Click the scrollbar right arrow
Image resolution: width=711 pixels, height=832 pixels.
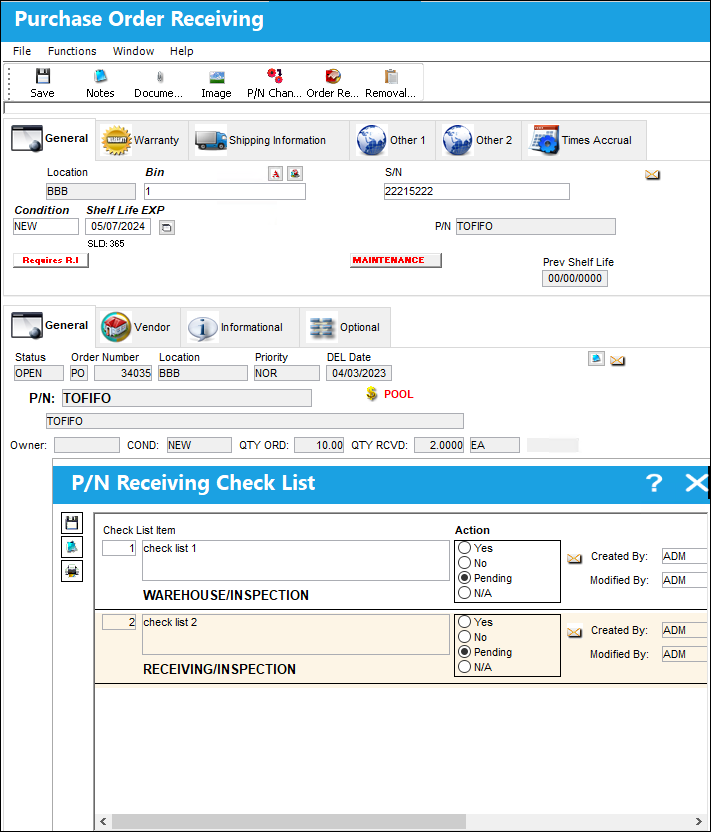(x=699, y=821)
